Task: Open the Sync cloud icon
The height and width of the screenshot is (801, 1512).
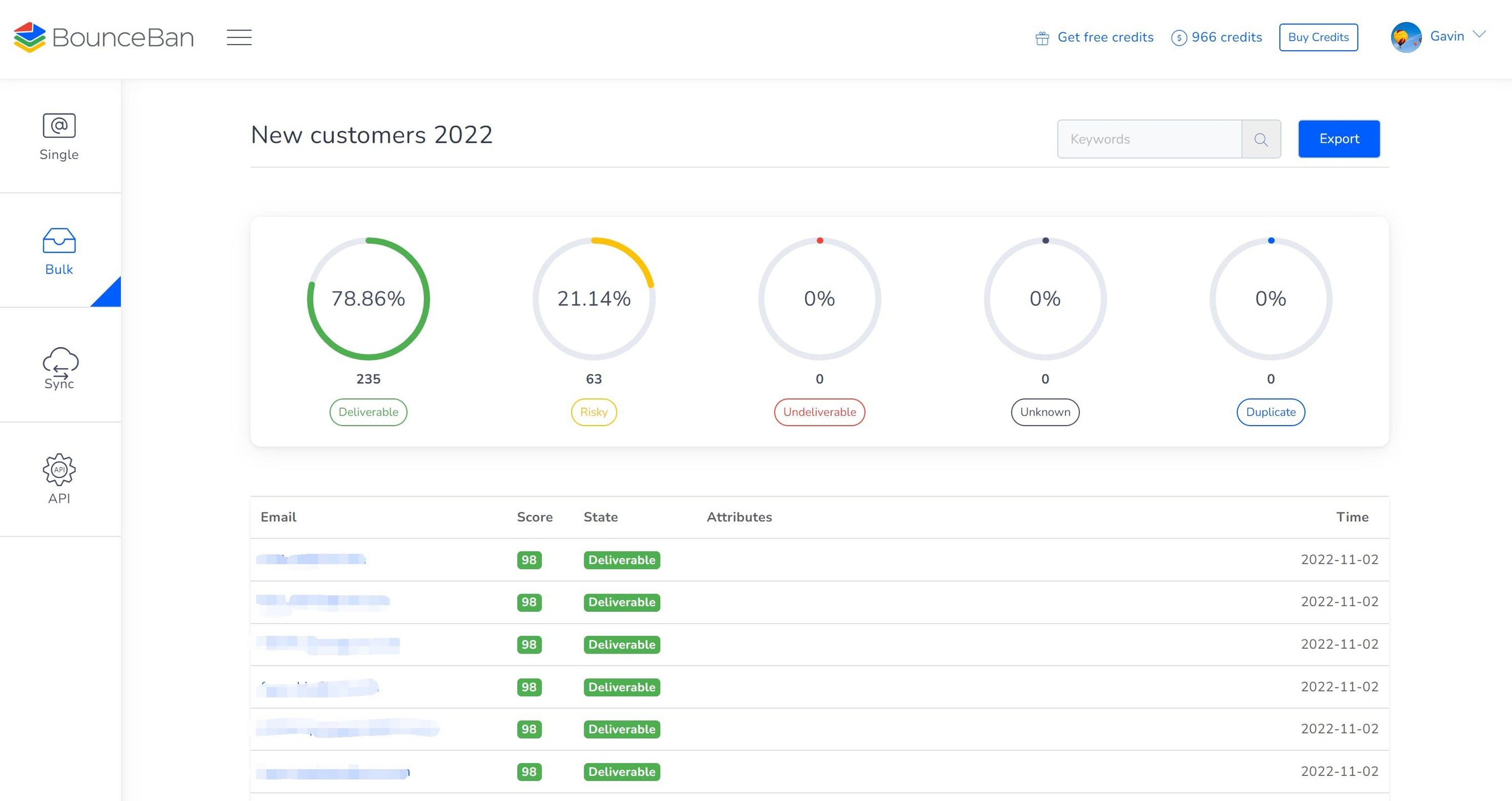Action: pos(60,362)
